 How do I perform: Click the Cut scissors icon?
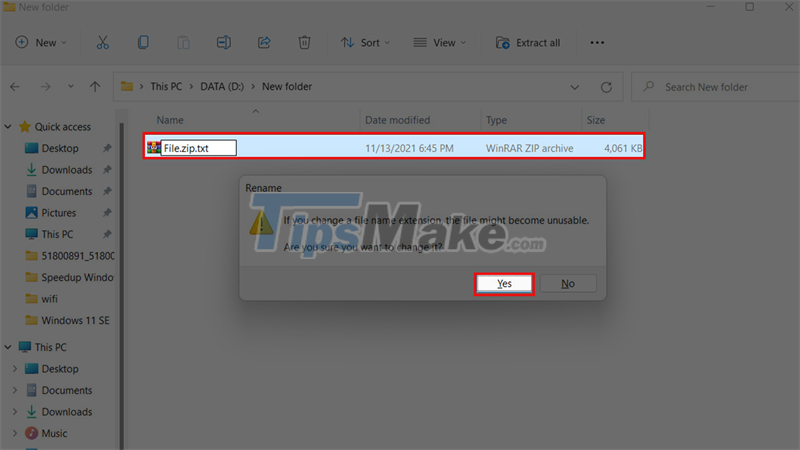103,43
